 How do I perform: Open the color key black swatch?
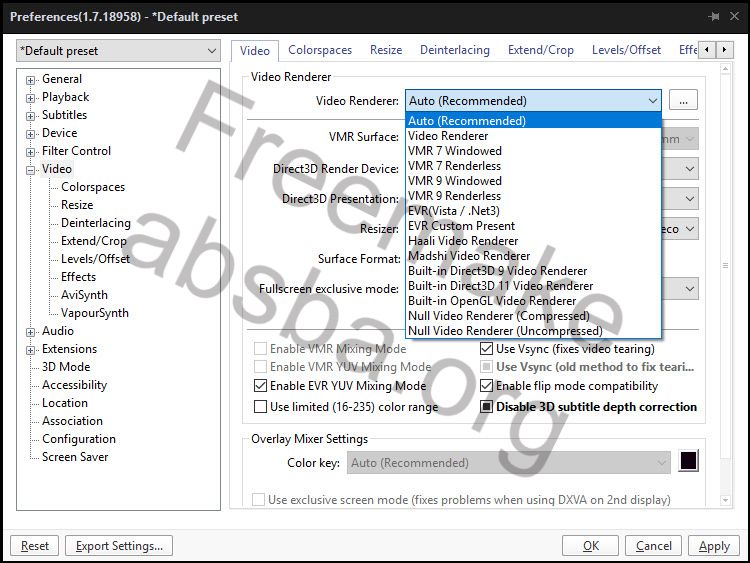pyautogui.click(x=688, y=461)
